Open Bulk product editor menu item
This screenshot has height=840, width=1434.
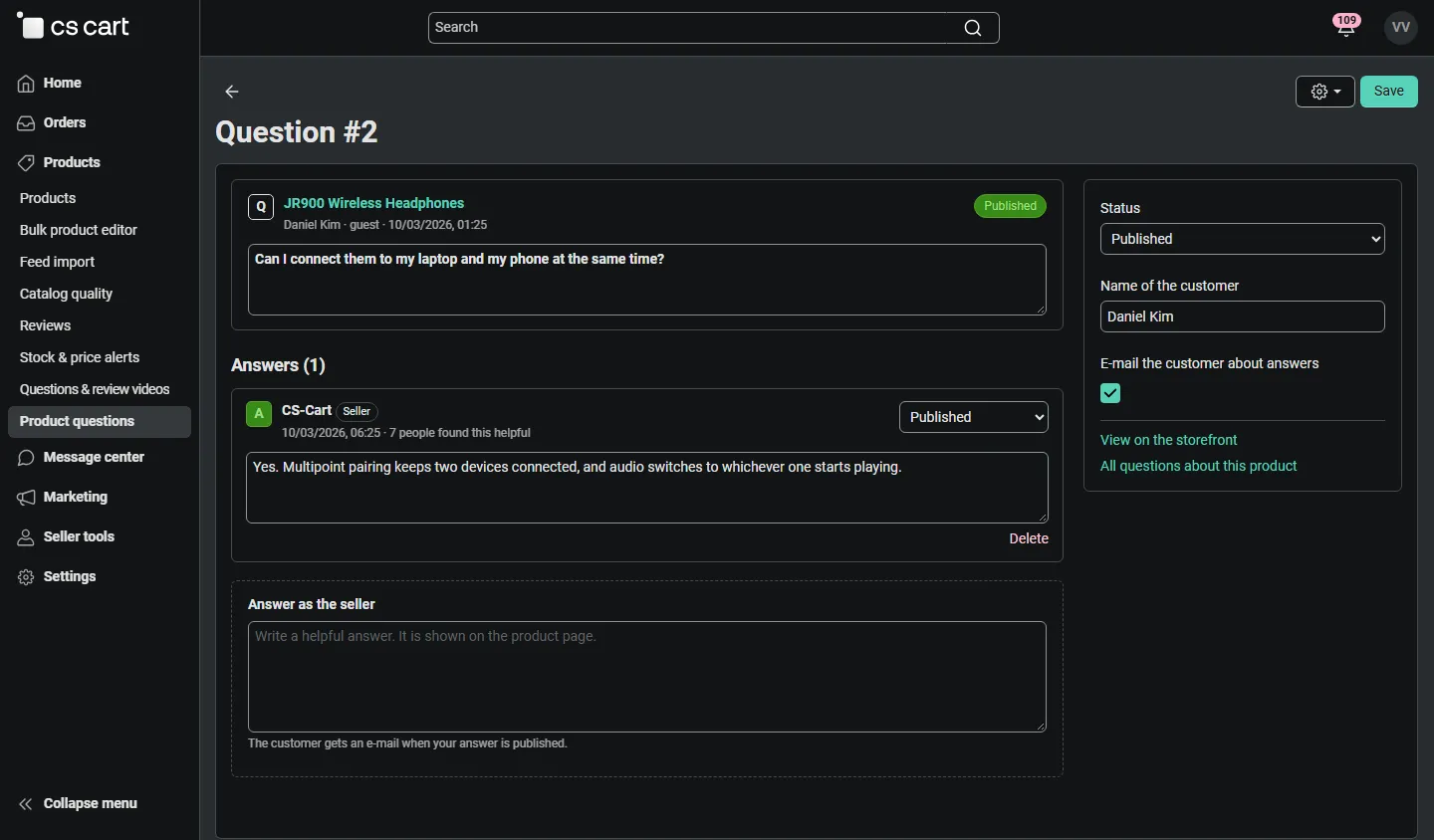pos(79,230)
